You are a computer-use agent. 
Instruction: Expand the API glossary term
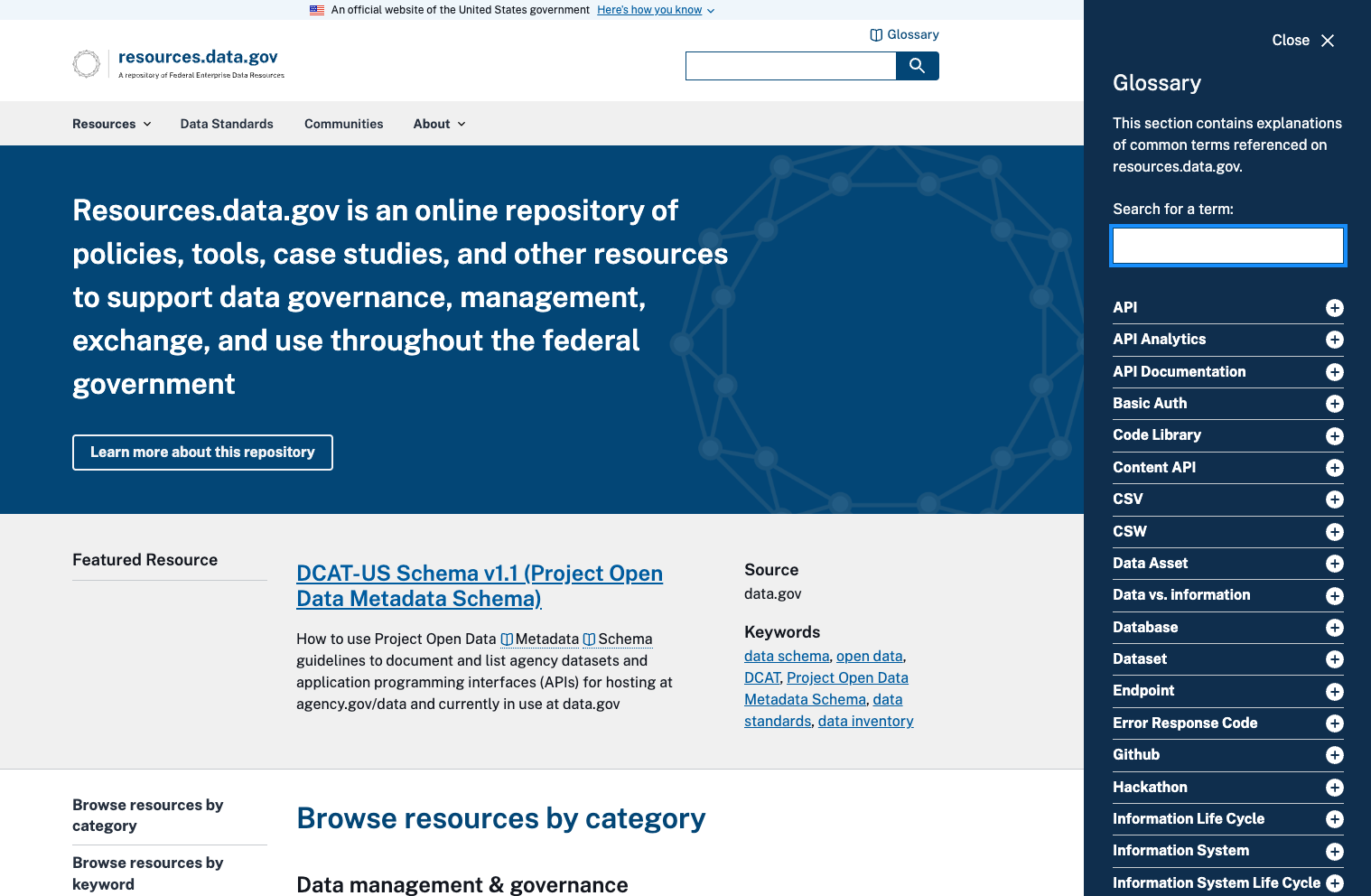(x=1228, y=308)
